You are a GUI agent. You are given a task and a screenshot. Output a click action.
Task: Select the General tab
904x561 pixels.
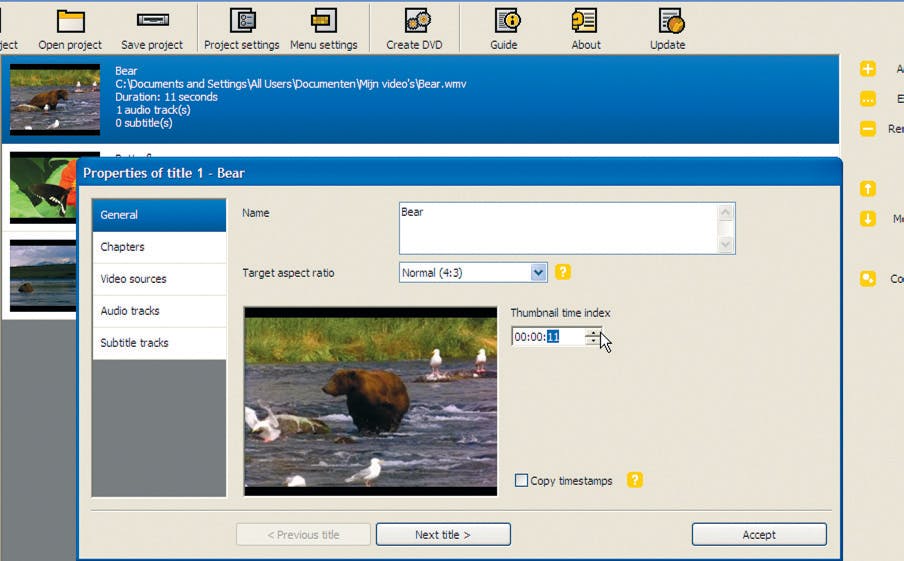[159, 215]
